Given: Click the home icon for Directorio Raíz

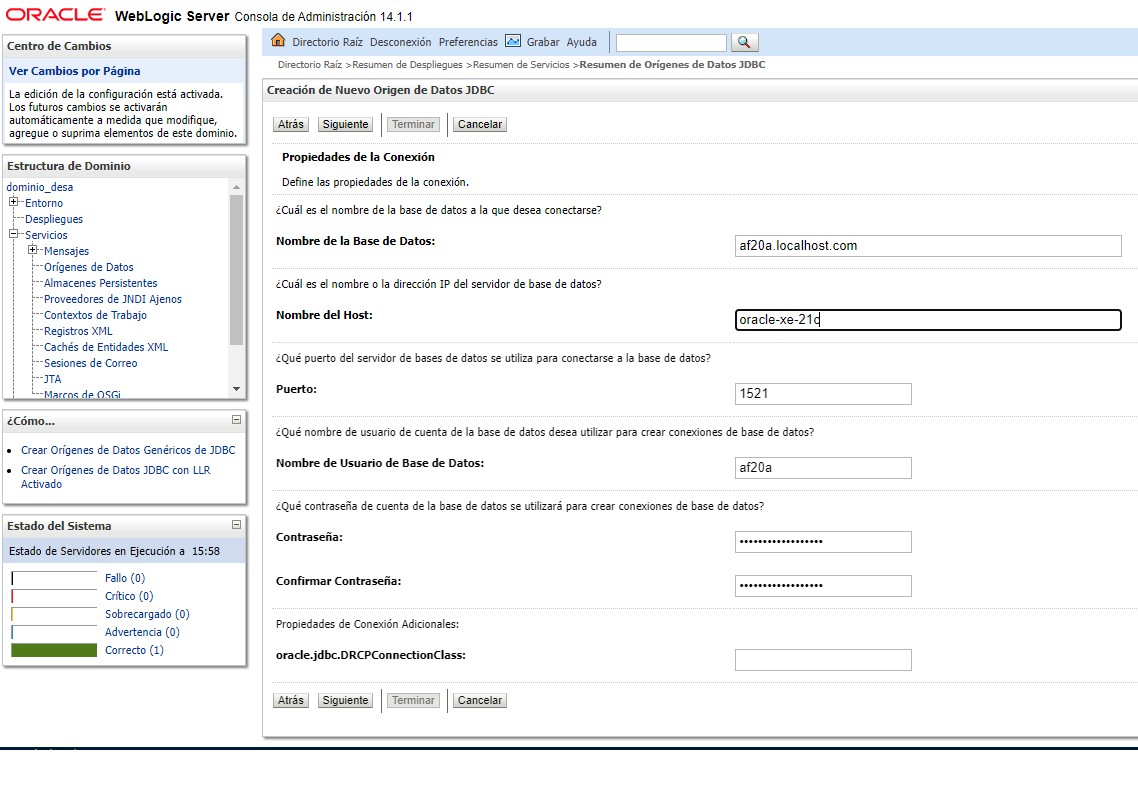Looking at the screenshot, I should click(278, 41).
